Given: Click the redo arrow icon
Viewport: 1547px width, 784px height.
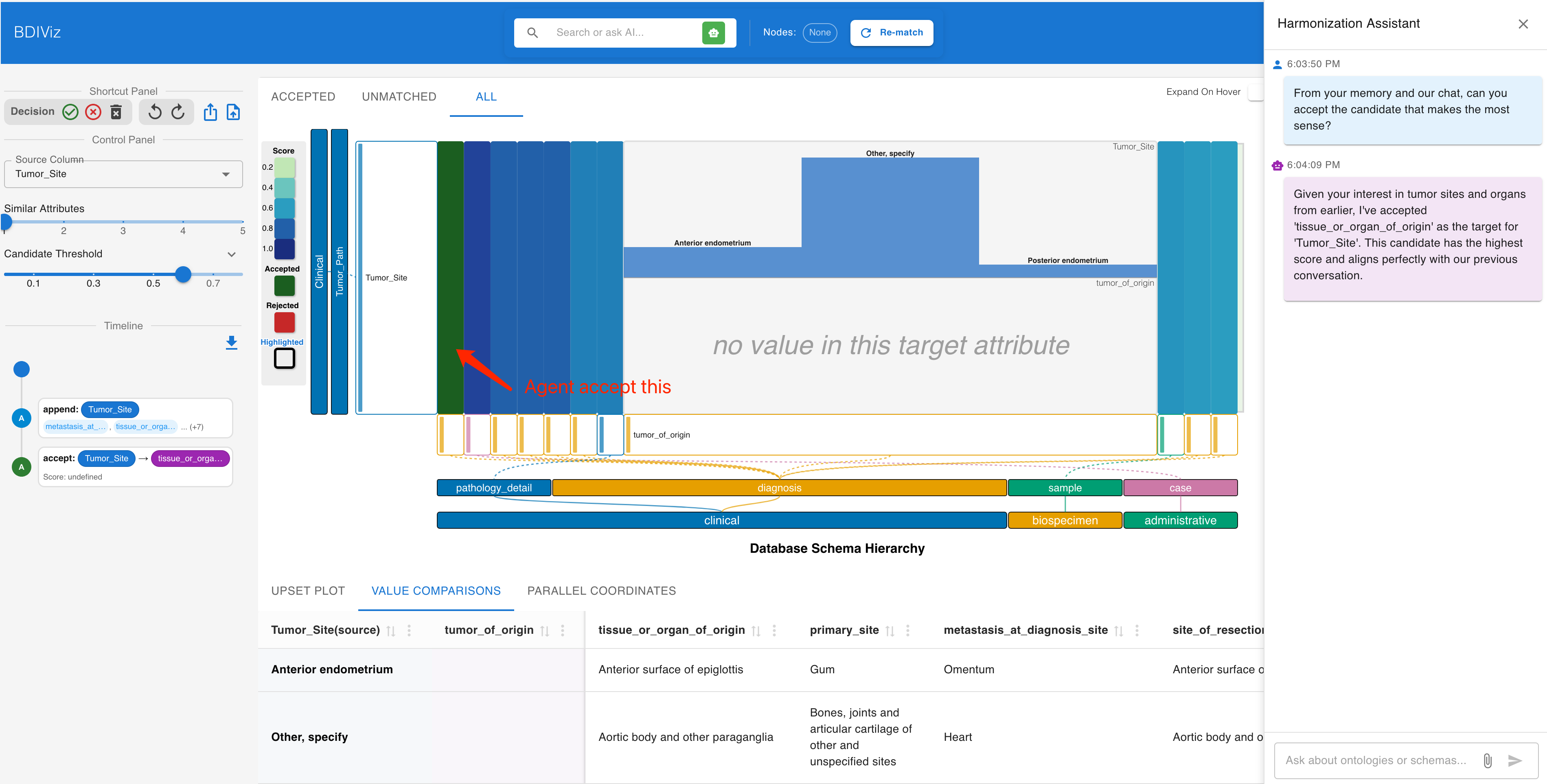Looking at the screenshot, I should [x=178, y=112].
